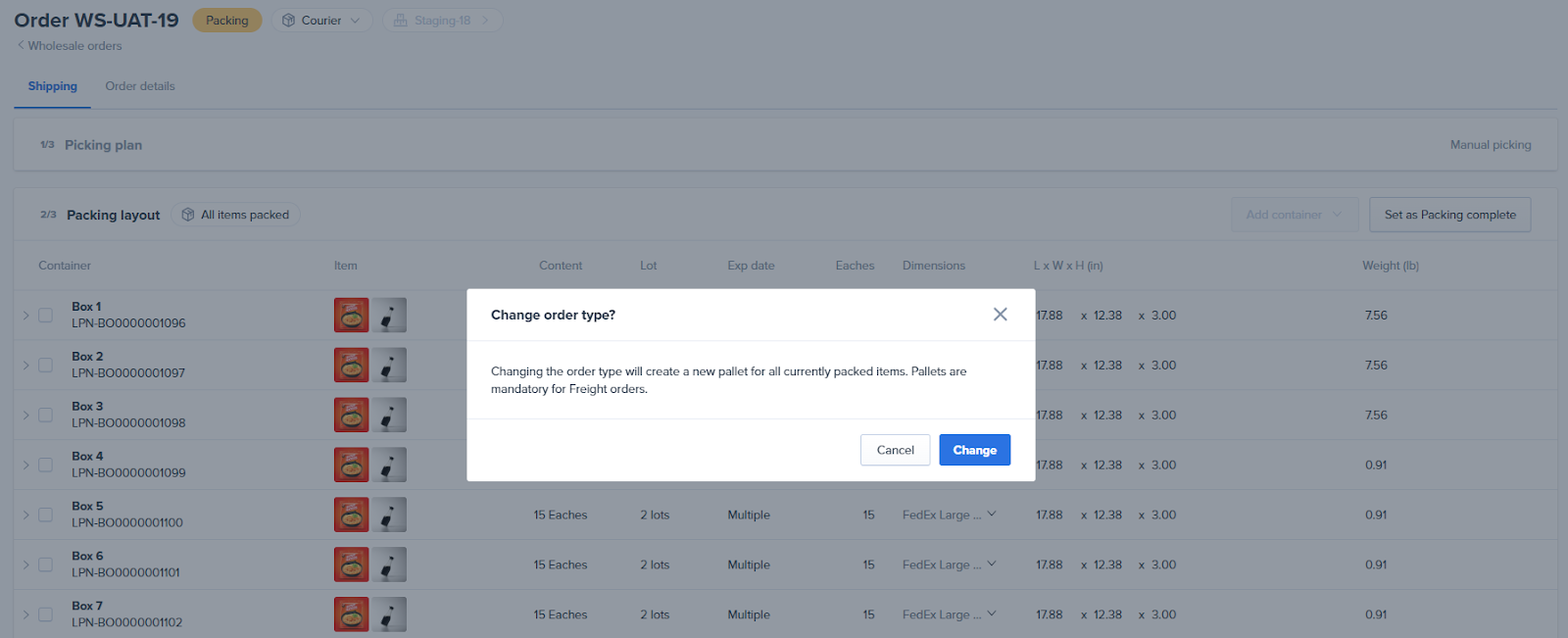This screenshot has height=638, width=1568.
Task: Click the blue Change button
Action: [974, 450]
